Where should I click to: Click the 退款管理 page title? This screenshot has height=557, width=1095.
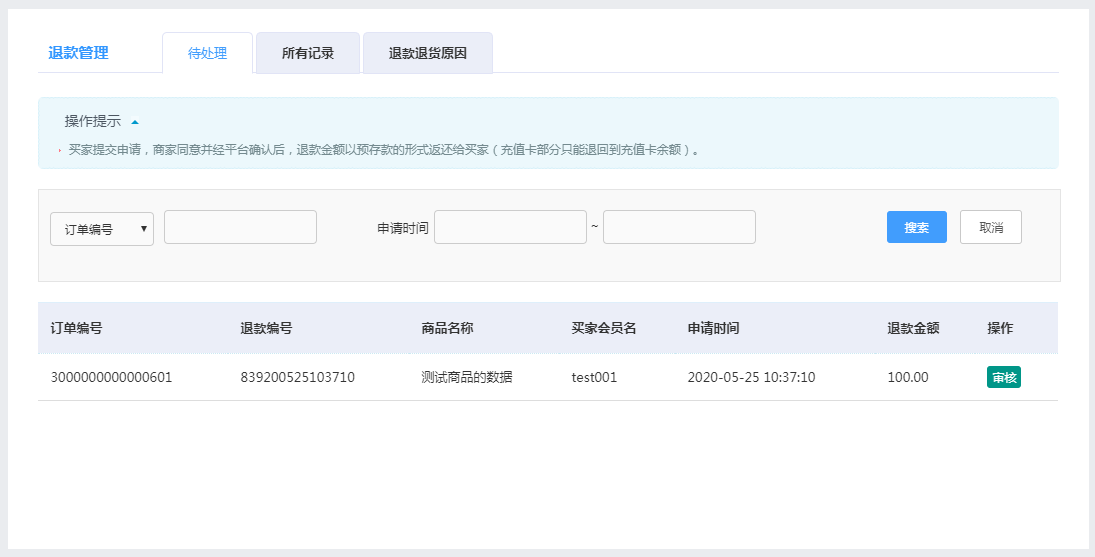tap(78, 53)
